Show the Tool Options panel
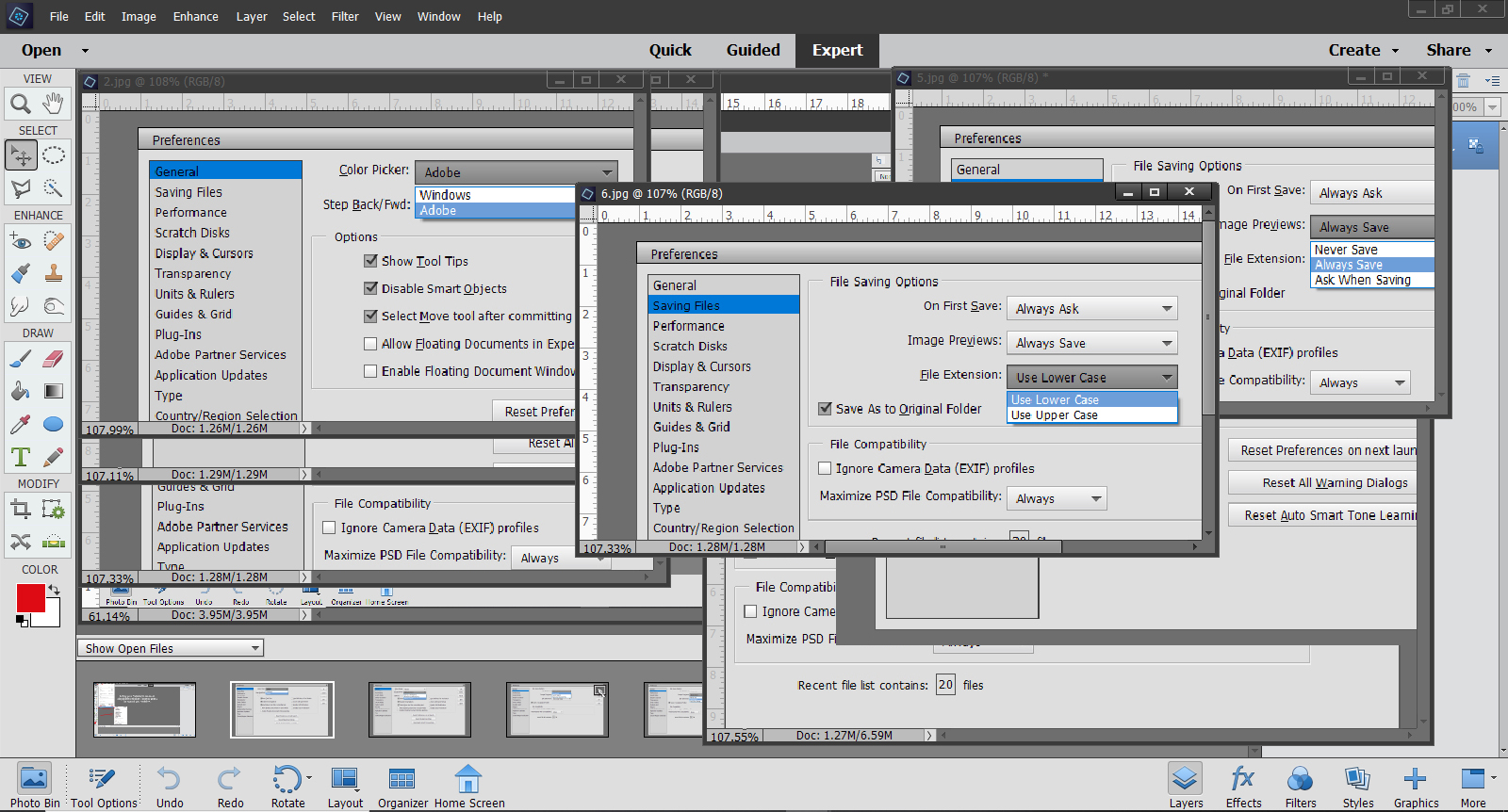The width and height of the screenshot is (1508, 812). tap(104, 786)
